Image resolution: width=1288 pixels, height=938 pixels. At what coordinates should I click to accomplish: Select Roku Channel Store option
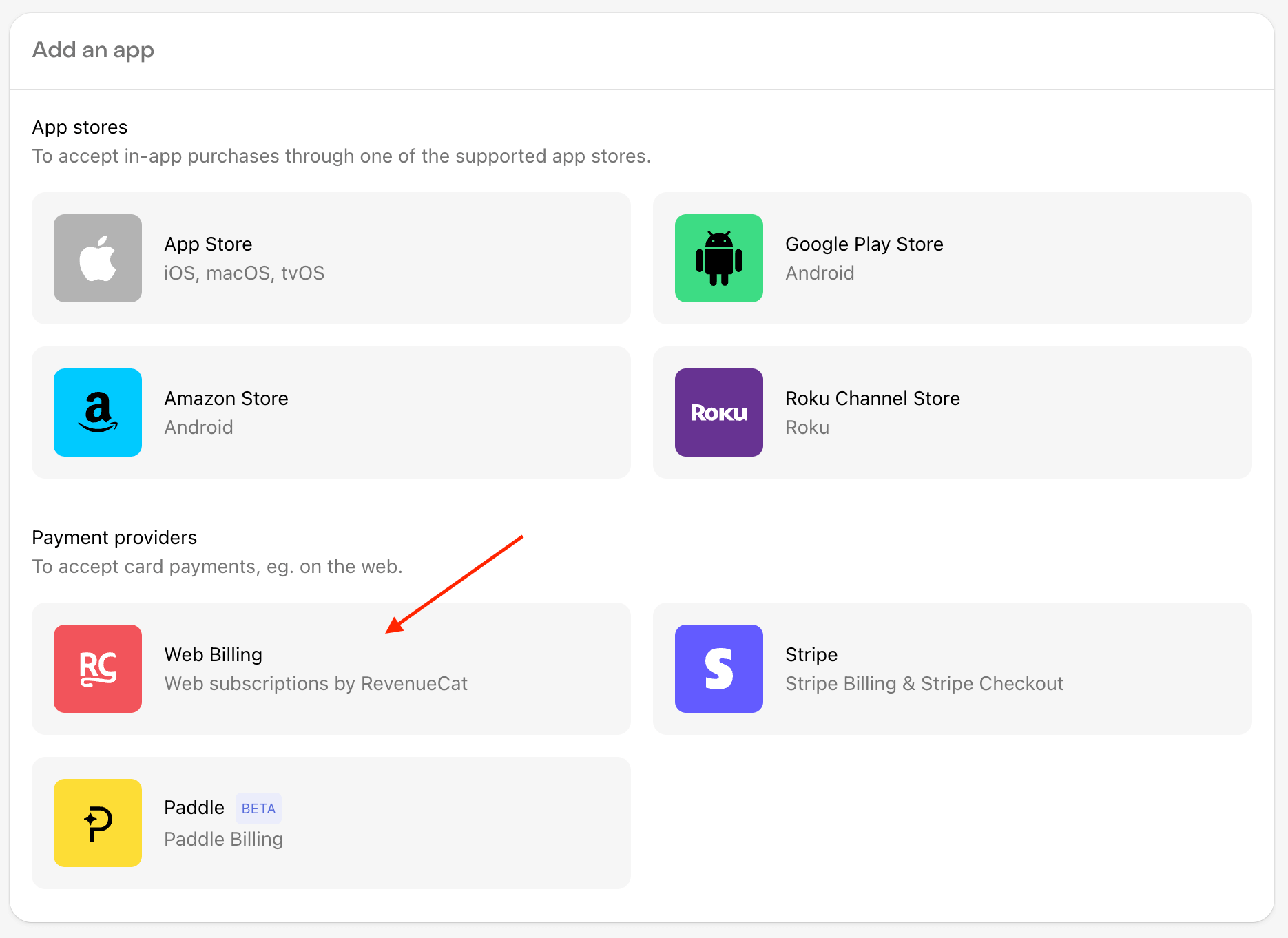[x=953, y=413]
